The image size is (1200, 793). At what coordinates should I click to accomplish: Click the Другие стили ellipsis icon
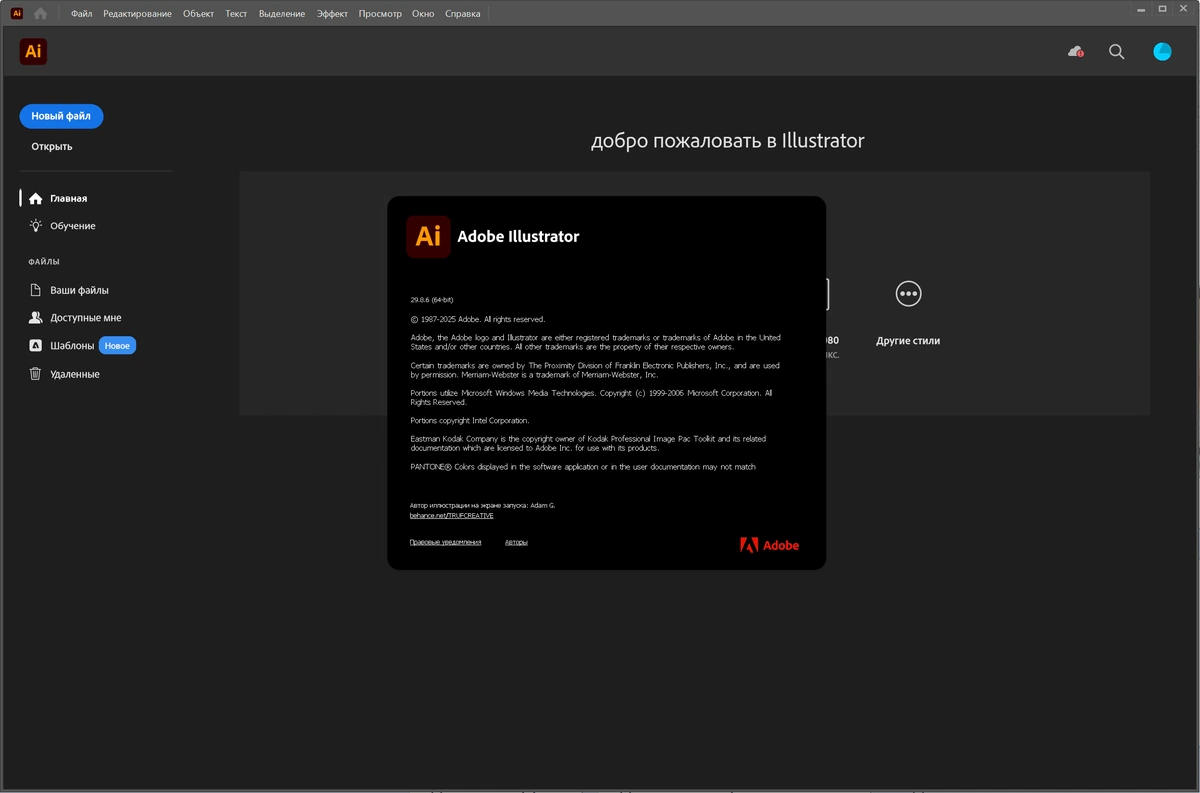point(908,294)
